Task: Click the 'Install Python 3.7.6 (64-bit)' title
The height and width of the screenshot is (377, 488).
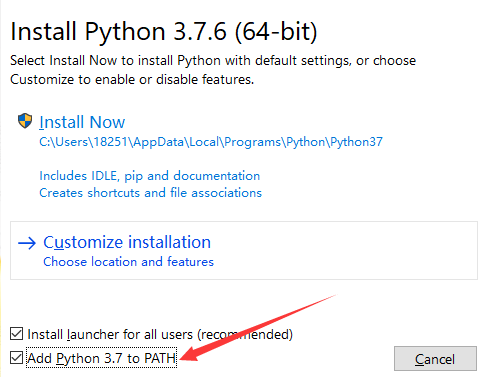Action: point(164,32)
